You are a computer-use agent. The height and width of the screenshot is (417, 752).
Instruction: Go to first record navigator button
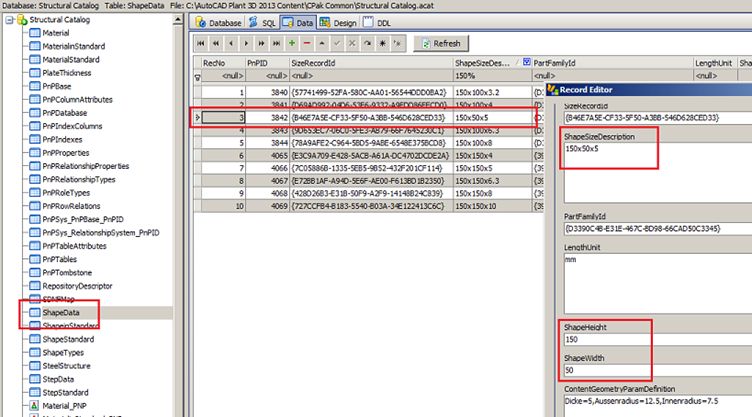(201, 43)
